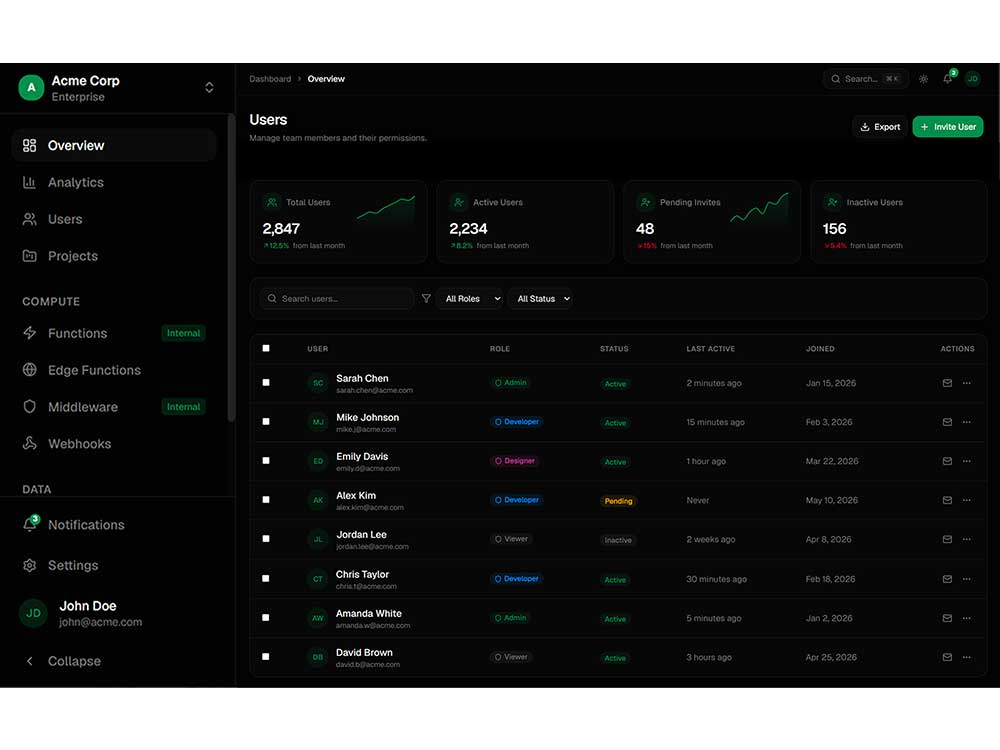The image size is (1000, 750).
Task: Click the Dashboard breadcrumb link
Action: click(x=270, y=79)
